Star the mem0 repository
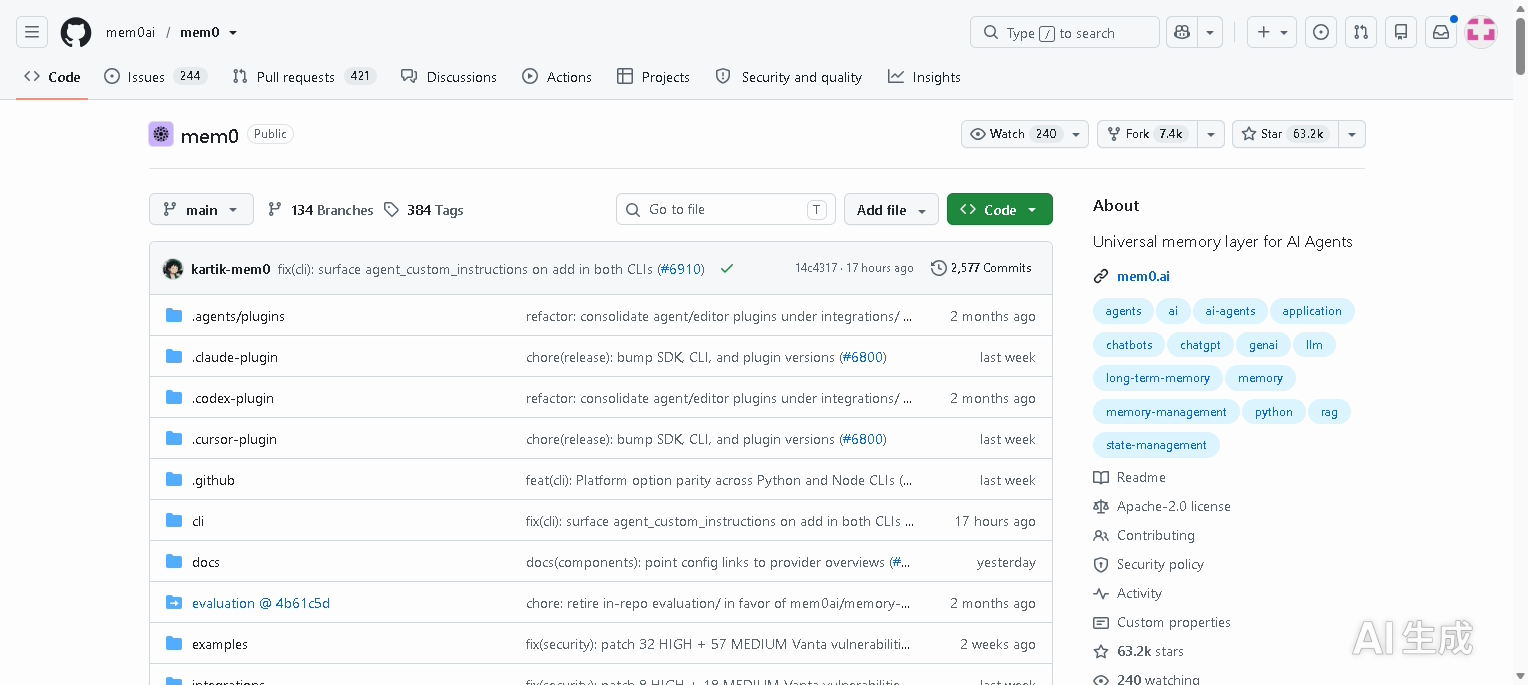 click(x=1285, y=134)
